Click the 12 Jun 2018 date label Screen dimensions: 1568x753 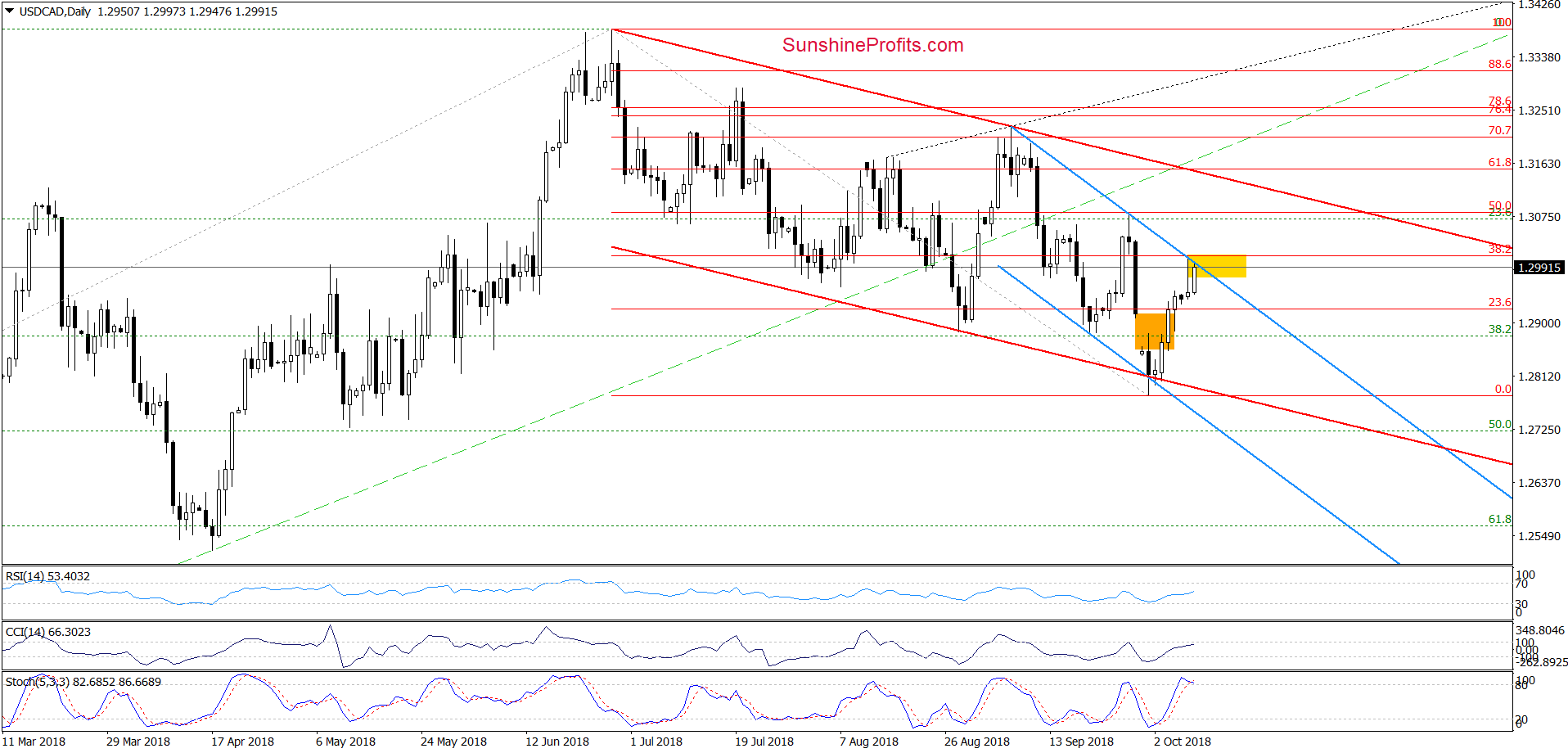click(557, 742)
